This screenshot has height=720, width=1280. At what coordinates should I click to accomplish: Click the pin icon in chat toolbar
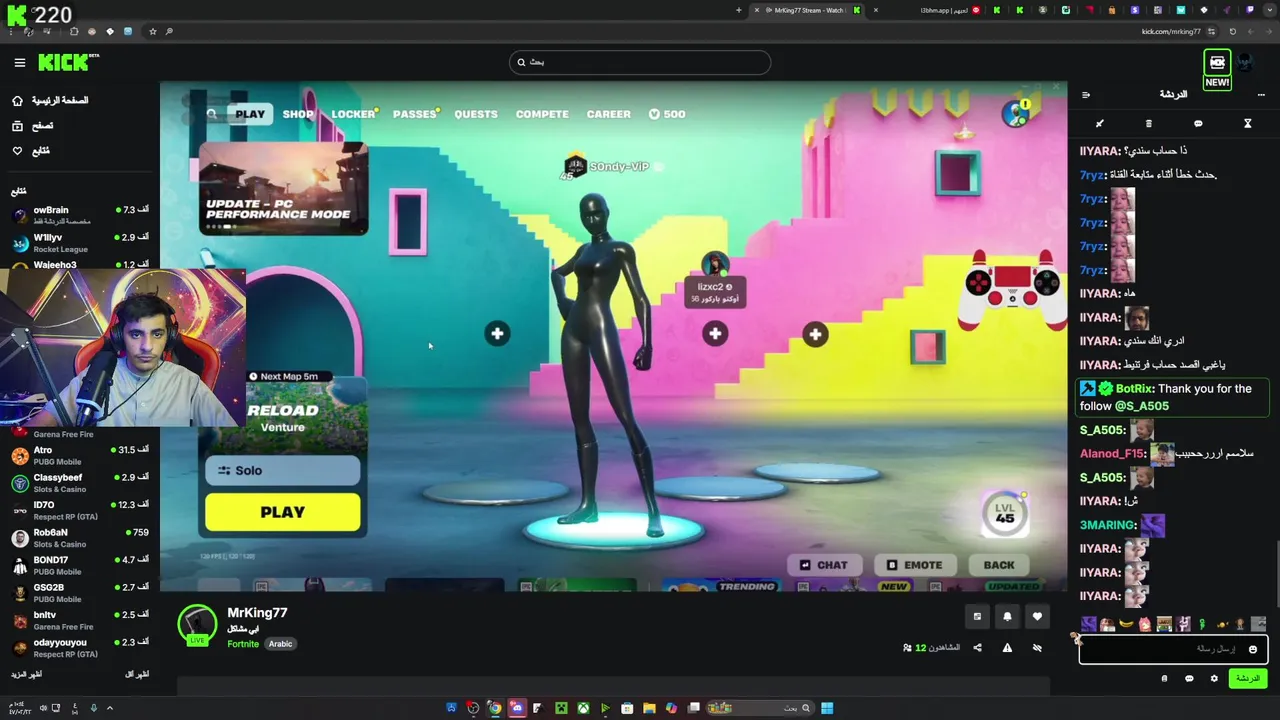point(1099,124)
